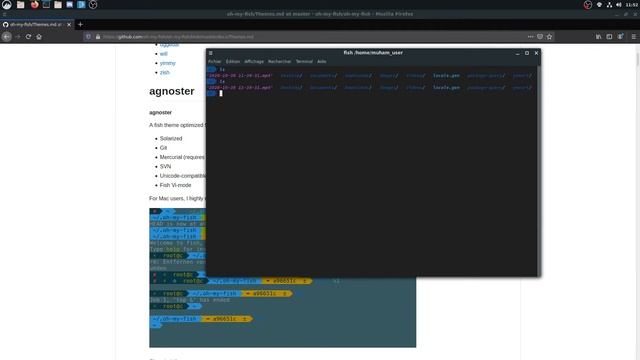Open the Rechercher menu in terminal

pyautogui.click(x=280, y=61)
